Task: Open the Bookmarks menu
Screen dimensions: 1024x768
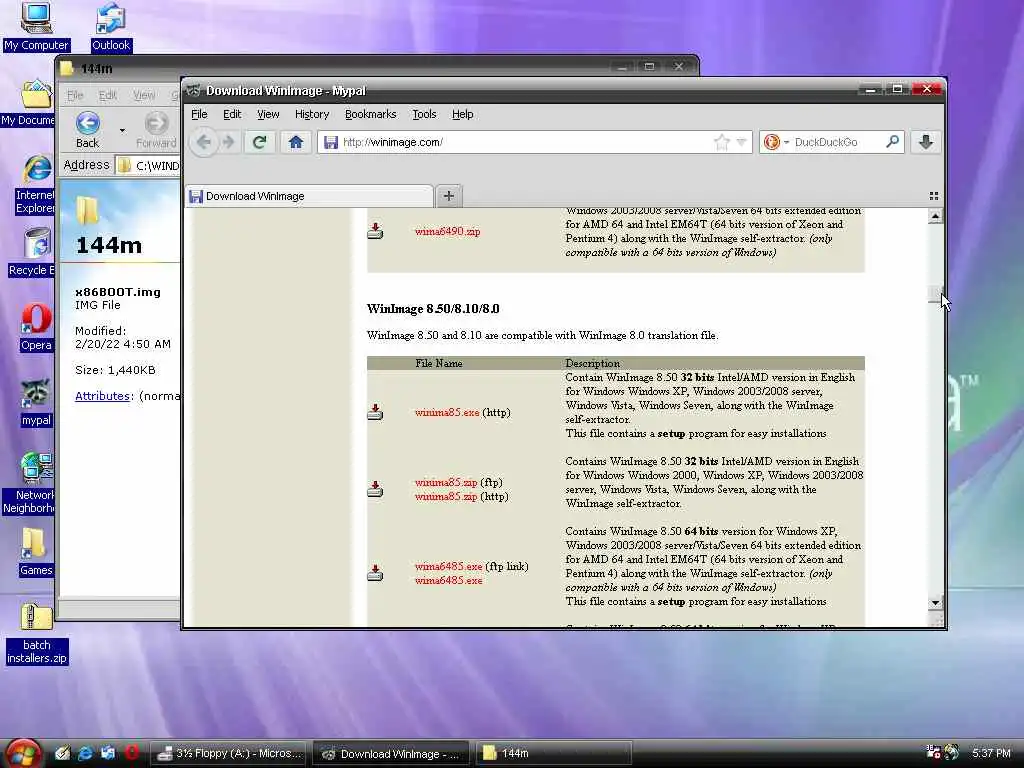Action: click(x=370, y=114)
